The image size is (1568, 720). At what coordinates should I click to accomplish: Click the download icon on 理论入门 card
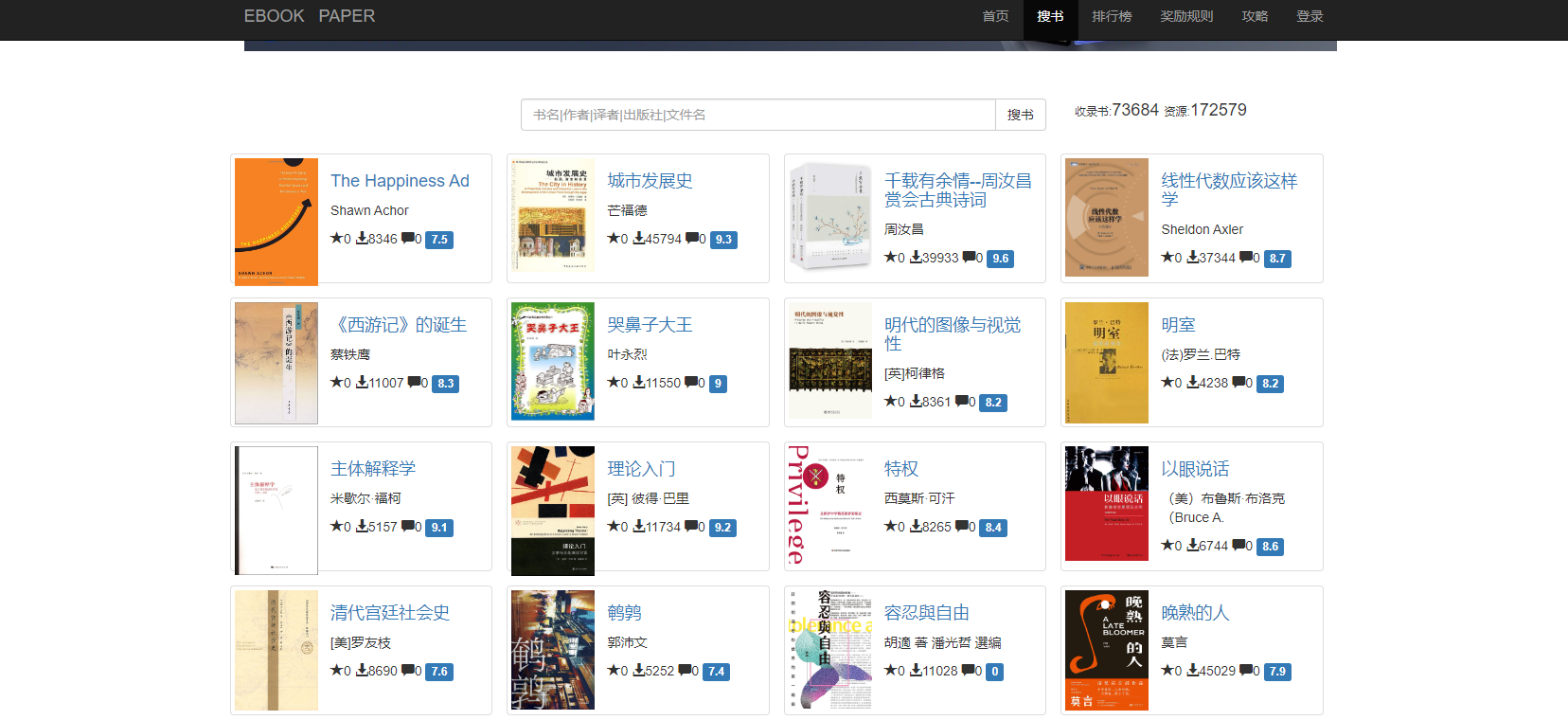[x=639, y=527]
